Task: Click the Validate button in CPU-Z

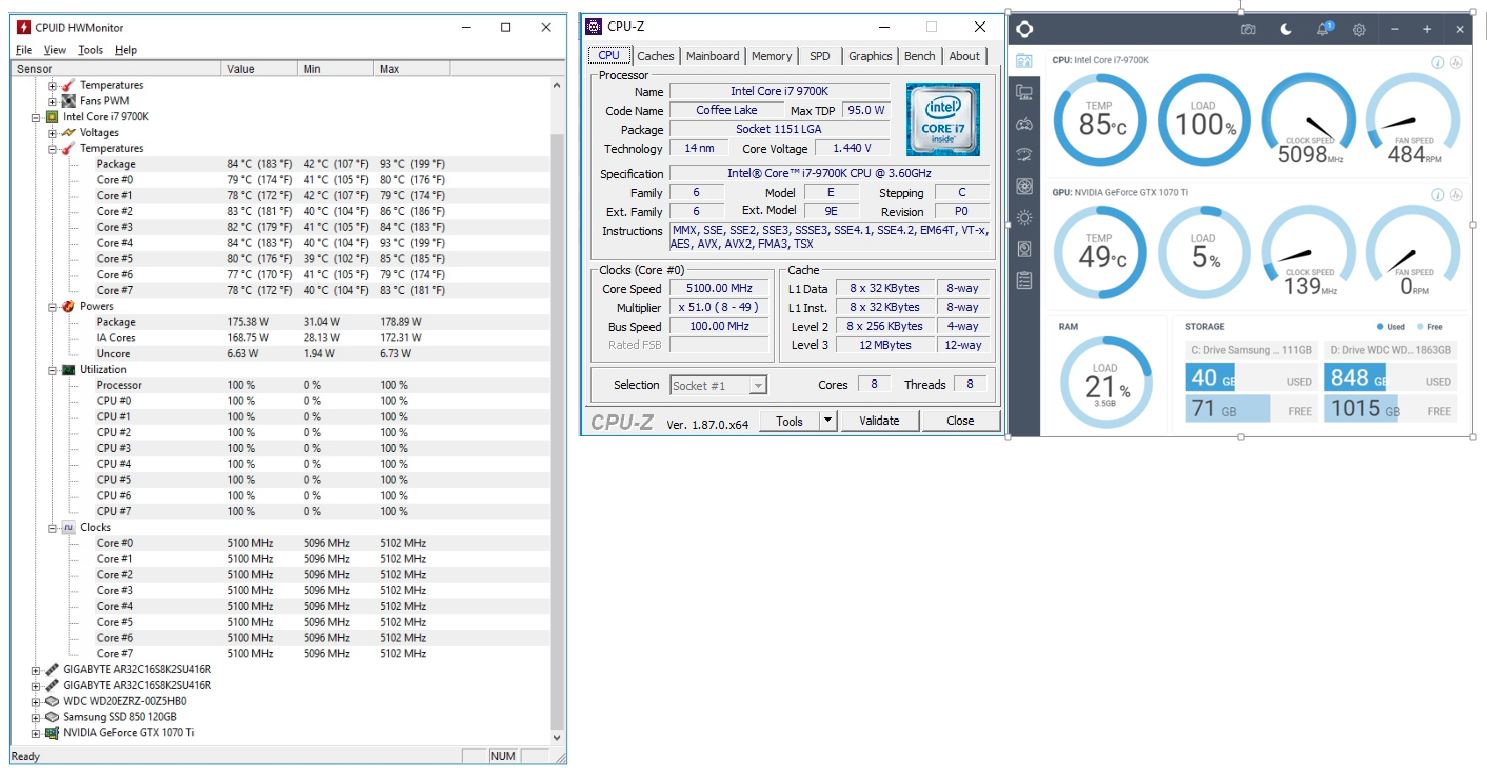Action: (x=879, y=421)
